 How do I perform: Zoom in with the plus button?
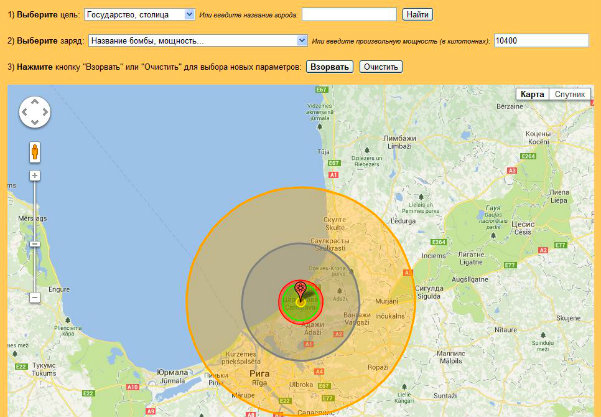point(34,176)
